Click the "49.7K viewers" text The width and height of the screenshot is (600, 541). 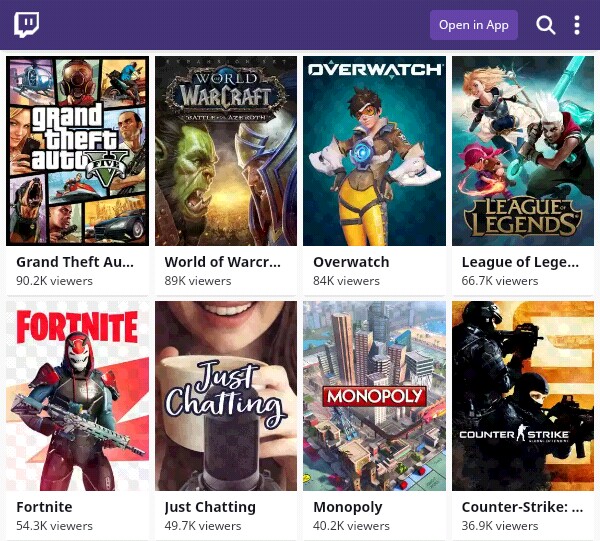[x=203, y=526]
